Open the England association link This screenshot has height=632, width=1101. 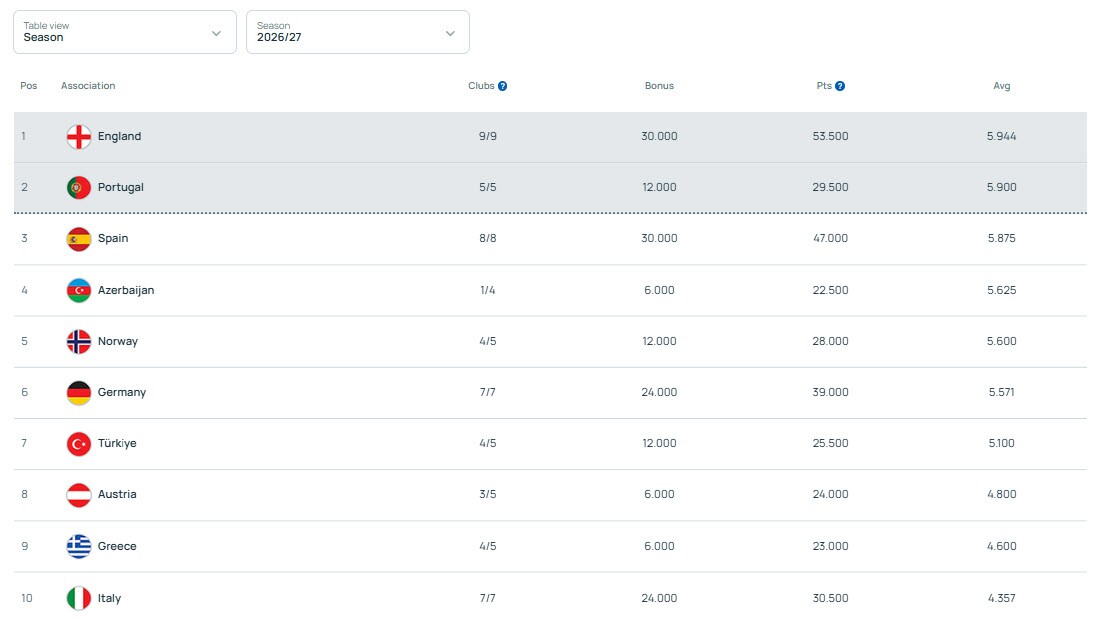pos(119,136)
